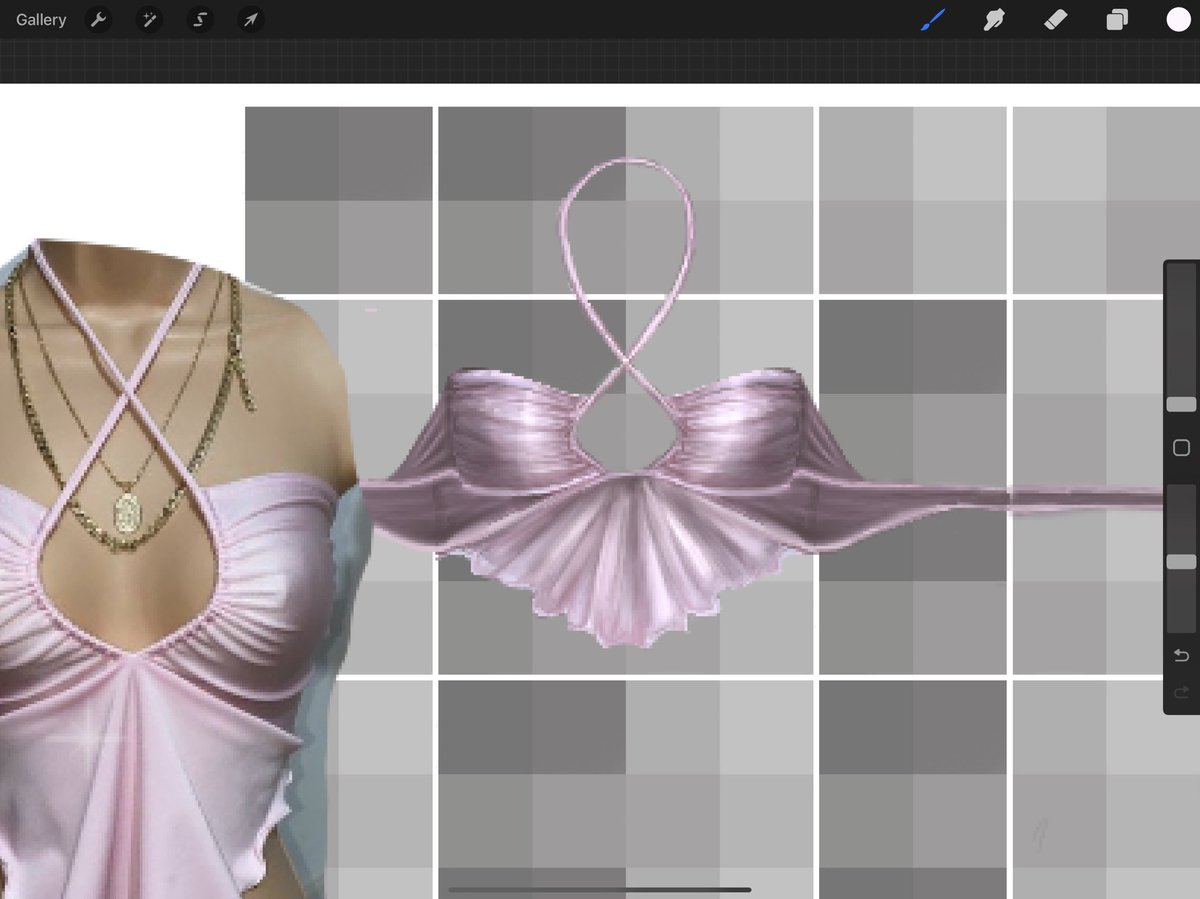Adjust the brush opacity slider
Screen dimensions: 1200x899
1181,563
